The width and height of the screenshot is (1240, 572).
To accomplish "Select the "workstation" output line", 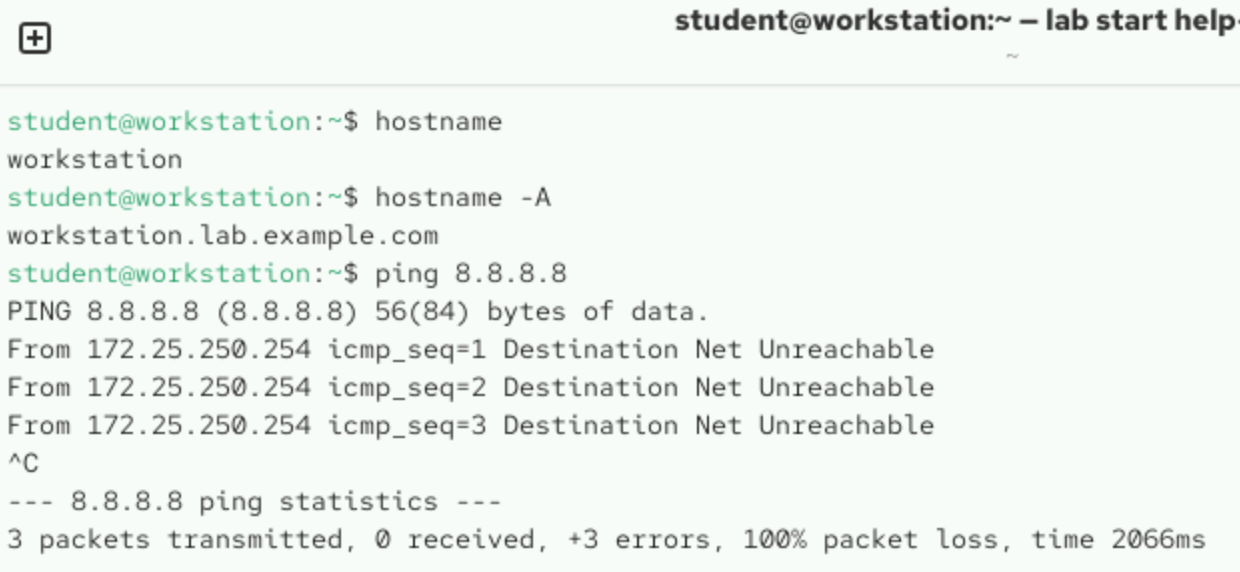I will 95,160.
